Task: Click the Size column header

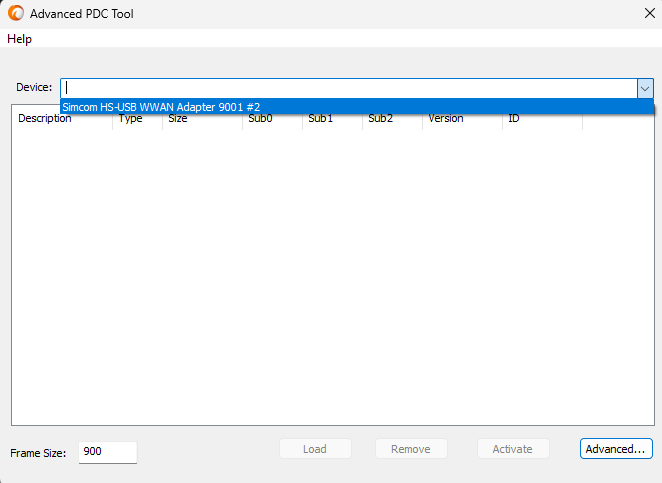Action: pyautogui.click(x=200, y=120)
